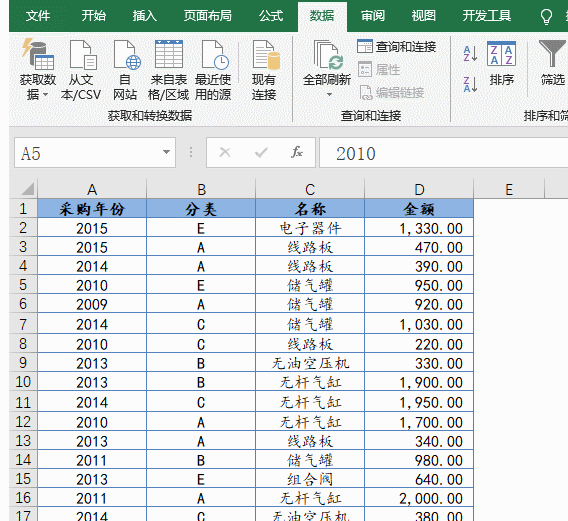This screenshot has height=521, width=568.
Task: Click header cell 金额
Action: [x=419, y=208]
